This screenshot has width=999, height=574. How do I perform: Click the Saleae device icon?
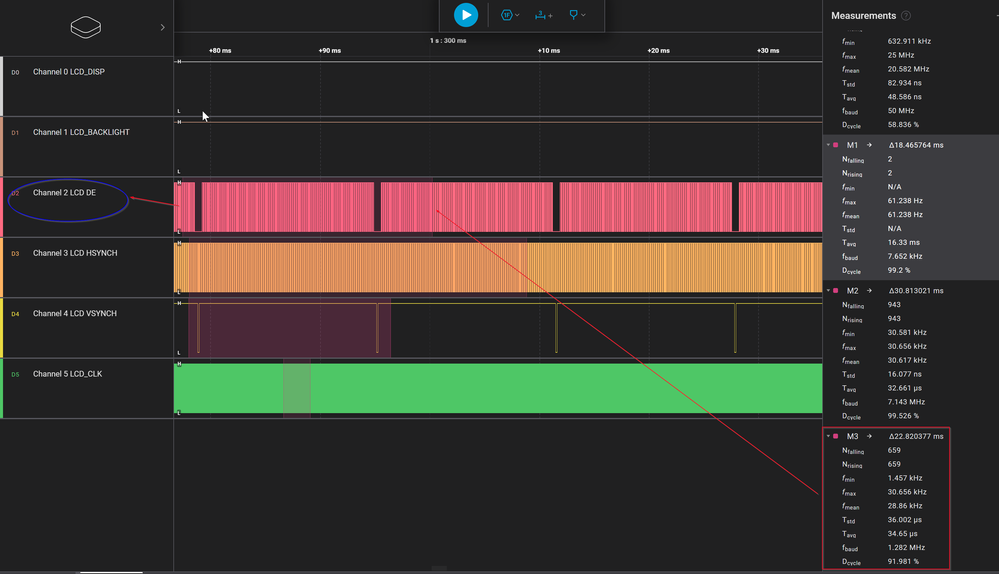tap(86, 27)
